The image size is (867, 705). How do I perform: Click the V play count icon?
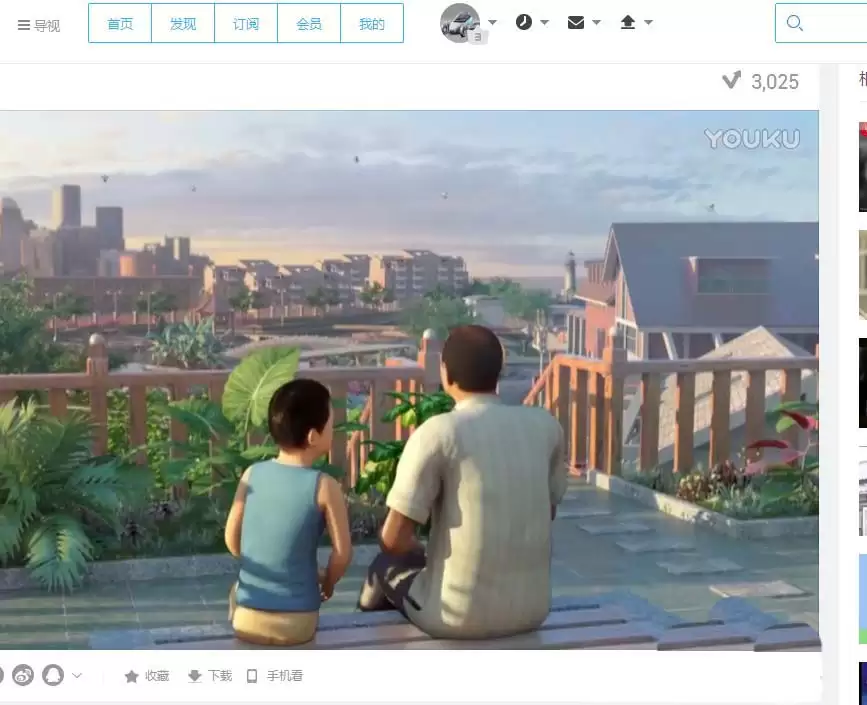[x=732, y=81]
